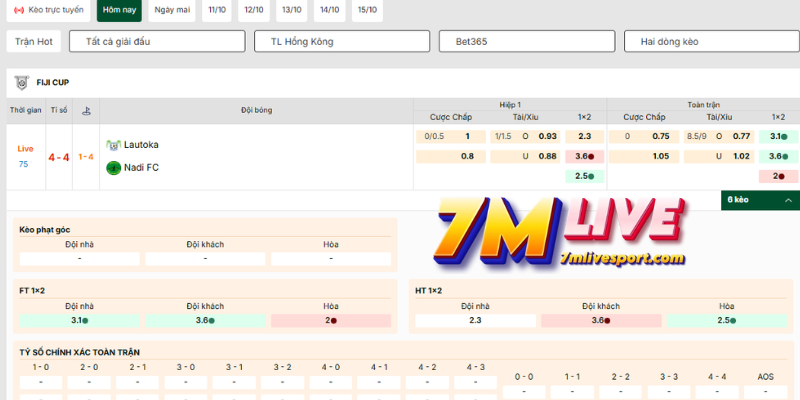Click the live broadcast icon beside Kèo trực tuyến
Image resolution: width=800 pixels, height=400 pixels.
[x=19, y=10]
